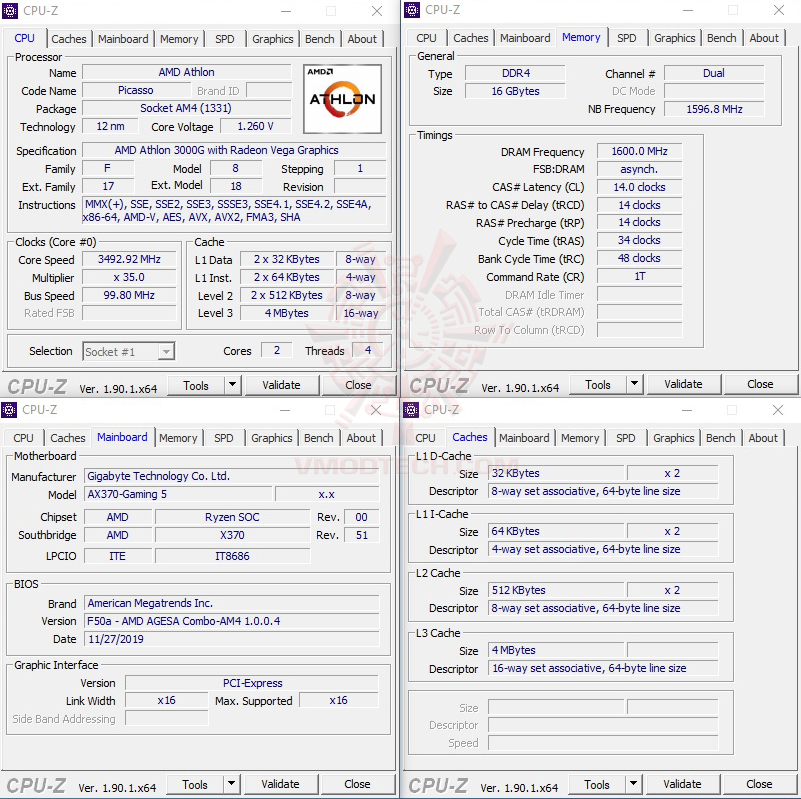Click Graphic Interface Version PCI-Express
The image size is (801, 799).
[252, 683]
